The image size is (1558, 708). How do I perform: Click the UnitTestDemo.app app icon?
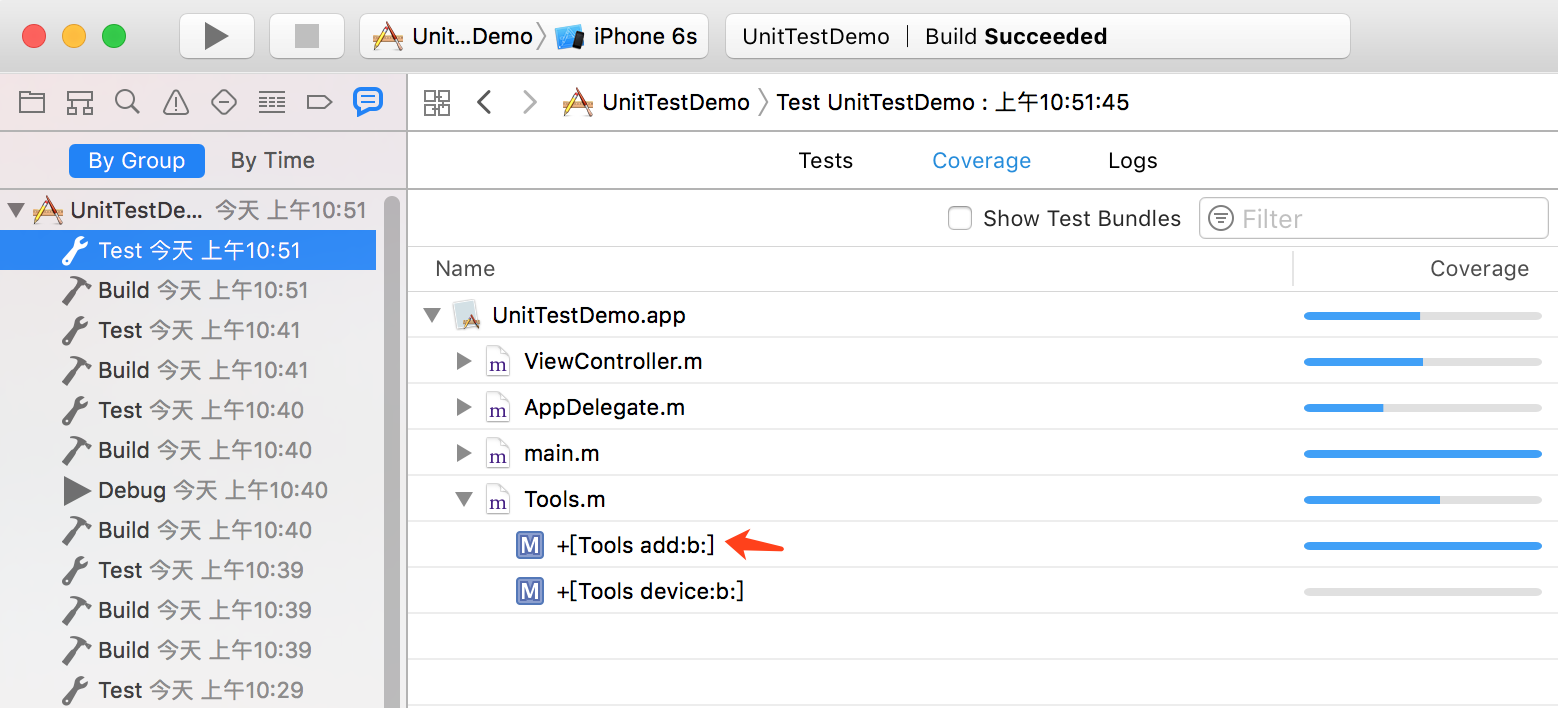click(467, 315)
